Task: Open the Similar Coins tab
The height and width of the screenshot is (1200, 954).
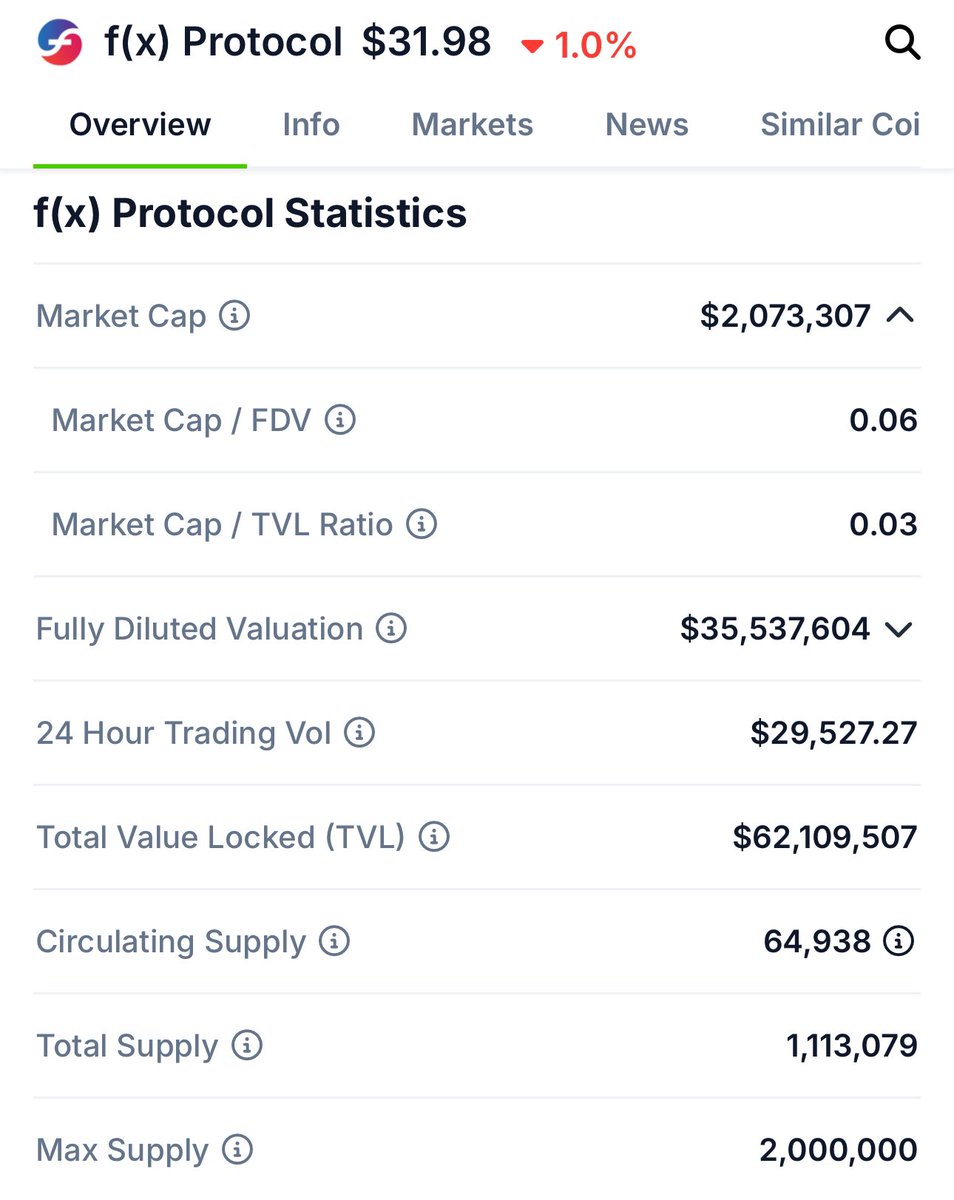Action: pos(839,125)
